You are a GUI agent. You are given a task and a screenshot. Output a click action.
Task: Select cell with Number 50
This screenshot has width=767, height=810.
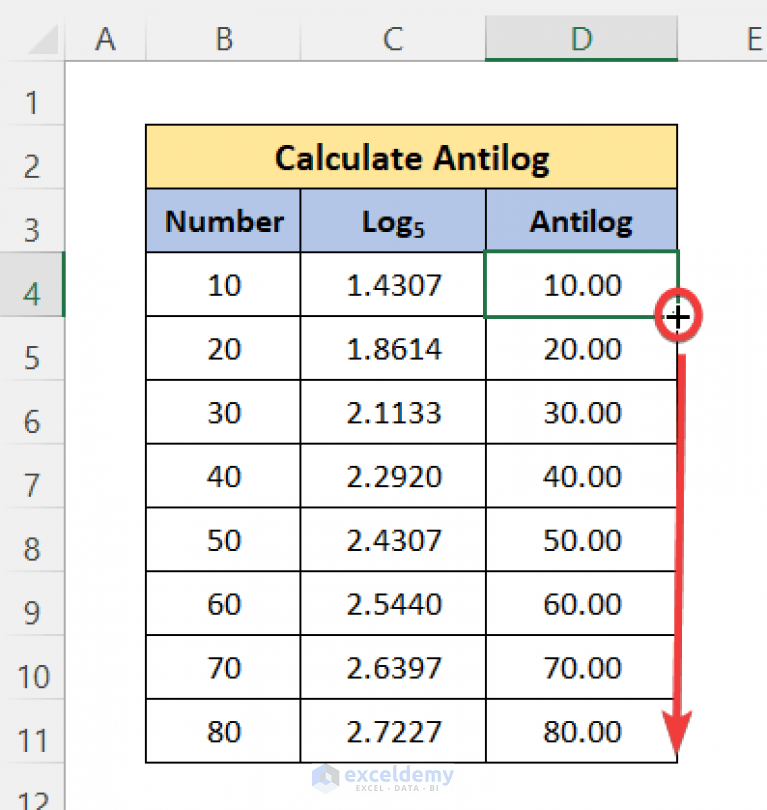[x=223, y=540]
